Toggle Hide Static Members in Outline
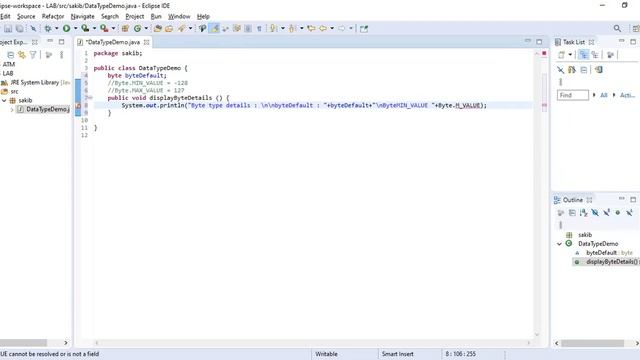The image size is (640, 360). click(607, 213)
